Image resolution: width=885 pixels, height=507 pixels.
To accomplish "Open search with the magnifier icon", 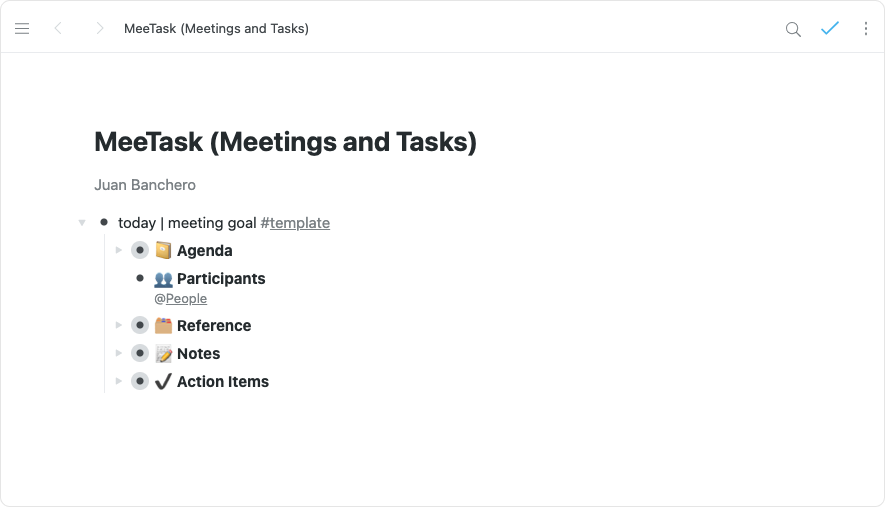I will 793,29.
